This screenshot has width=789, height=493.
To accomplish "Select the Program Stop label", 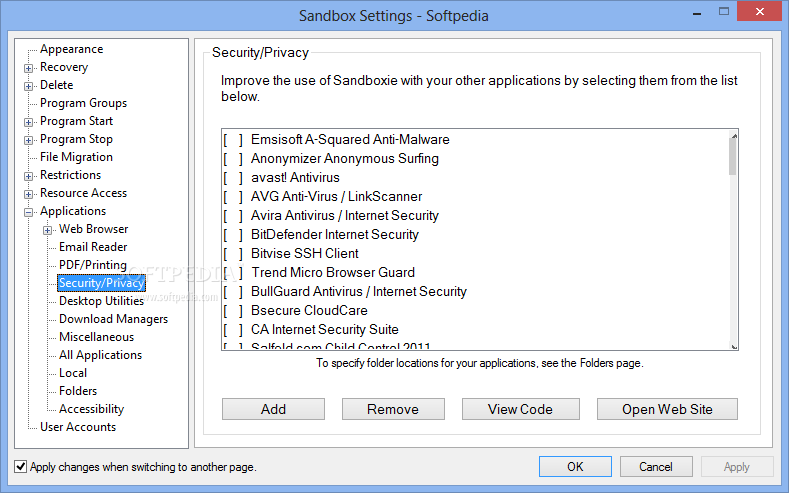I will tap(76, 139).
